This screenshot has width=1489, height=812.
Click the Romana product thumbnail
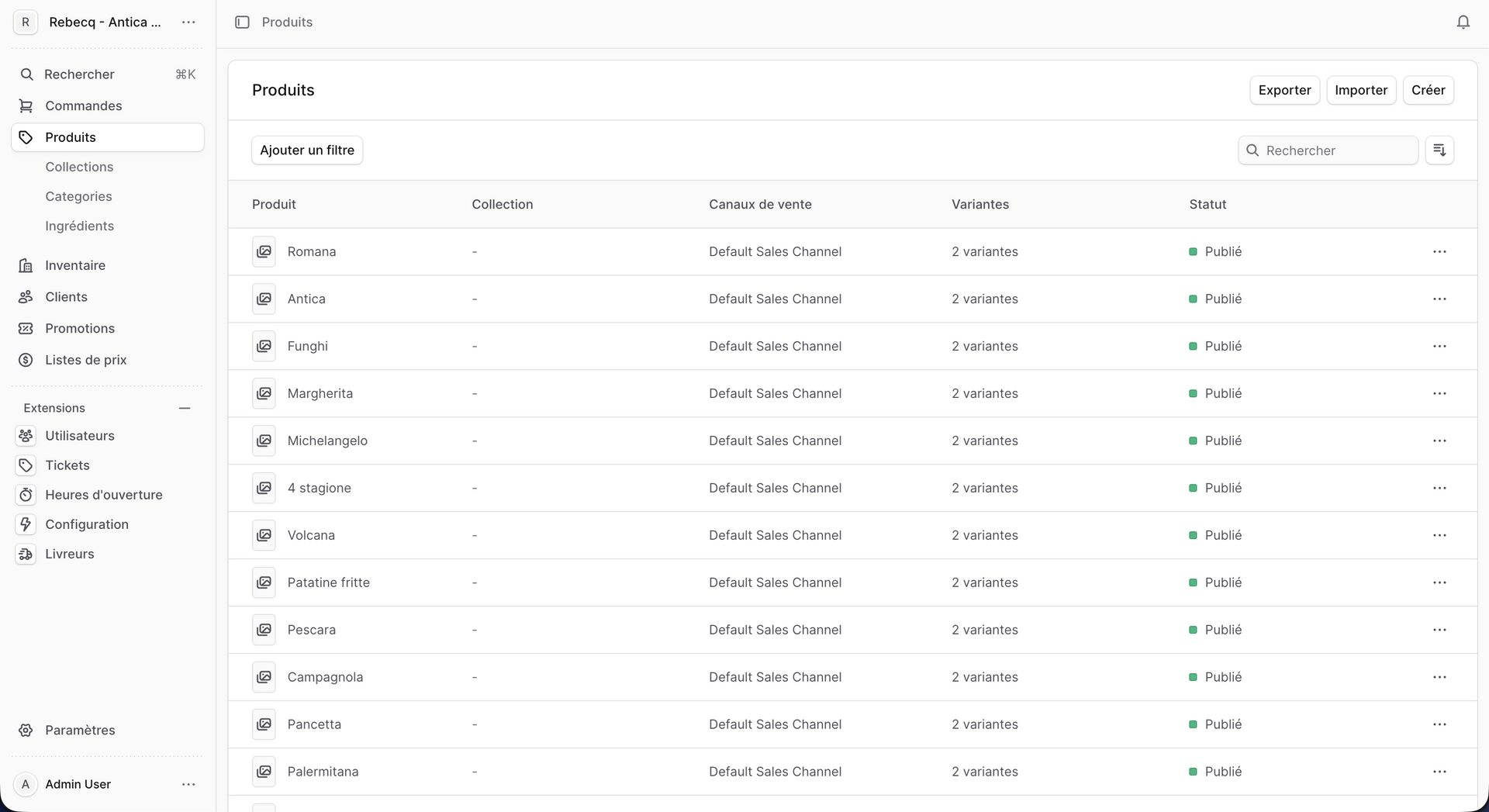pos(264,252)
